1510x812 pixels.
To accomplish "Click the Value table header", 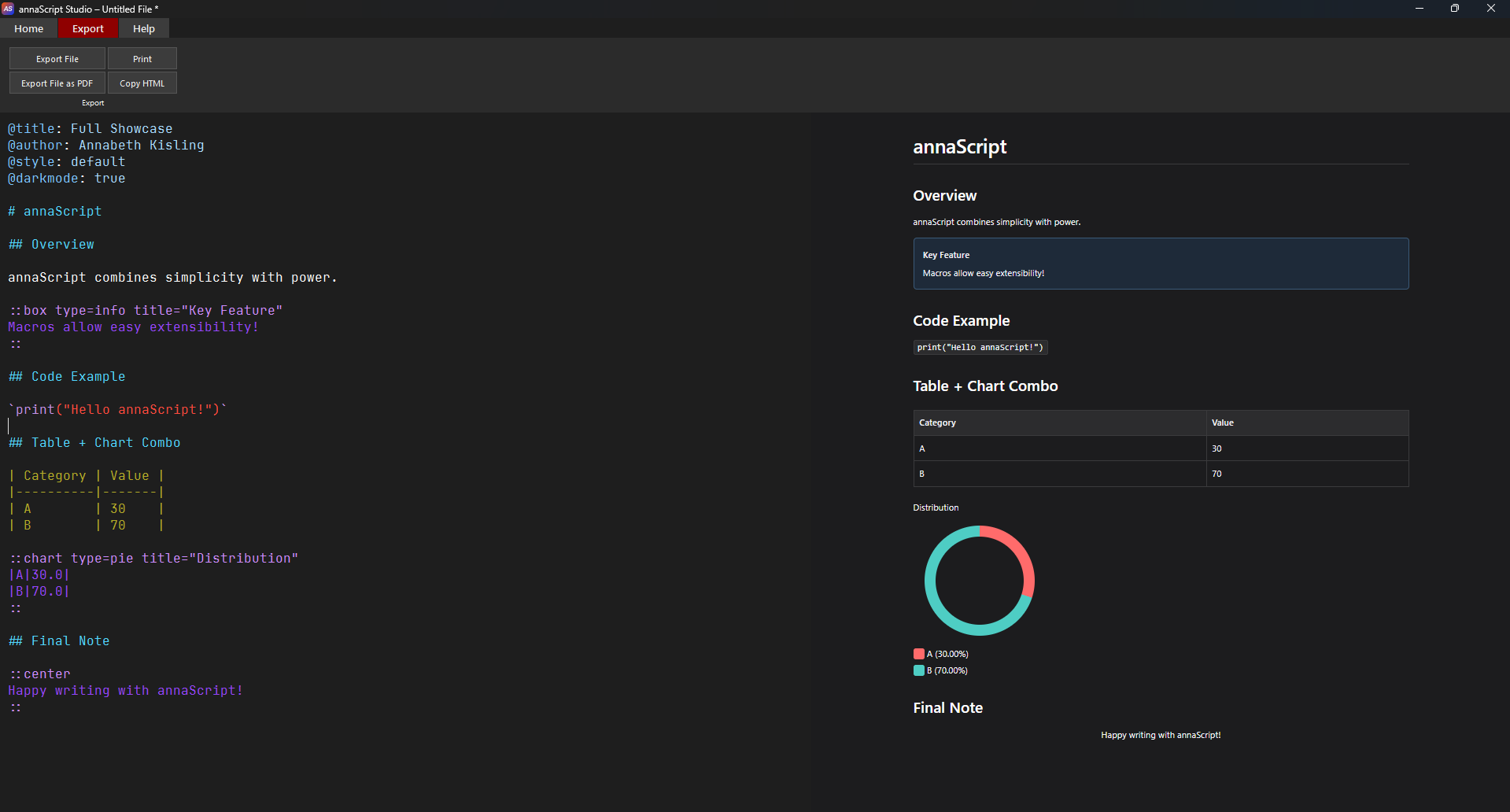I will (1307, 423).
